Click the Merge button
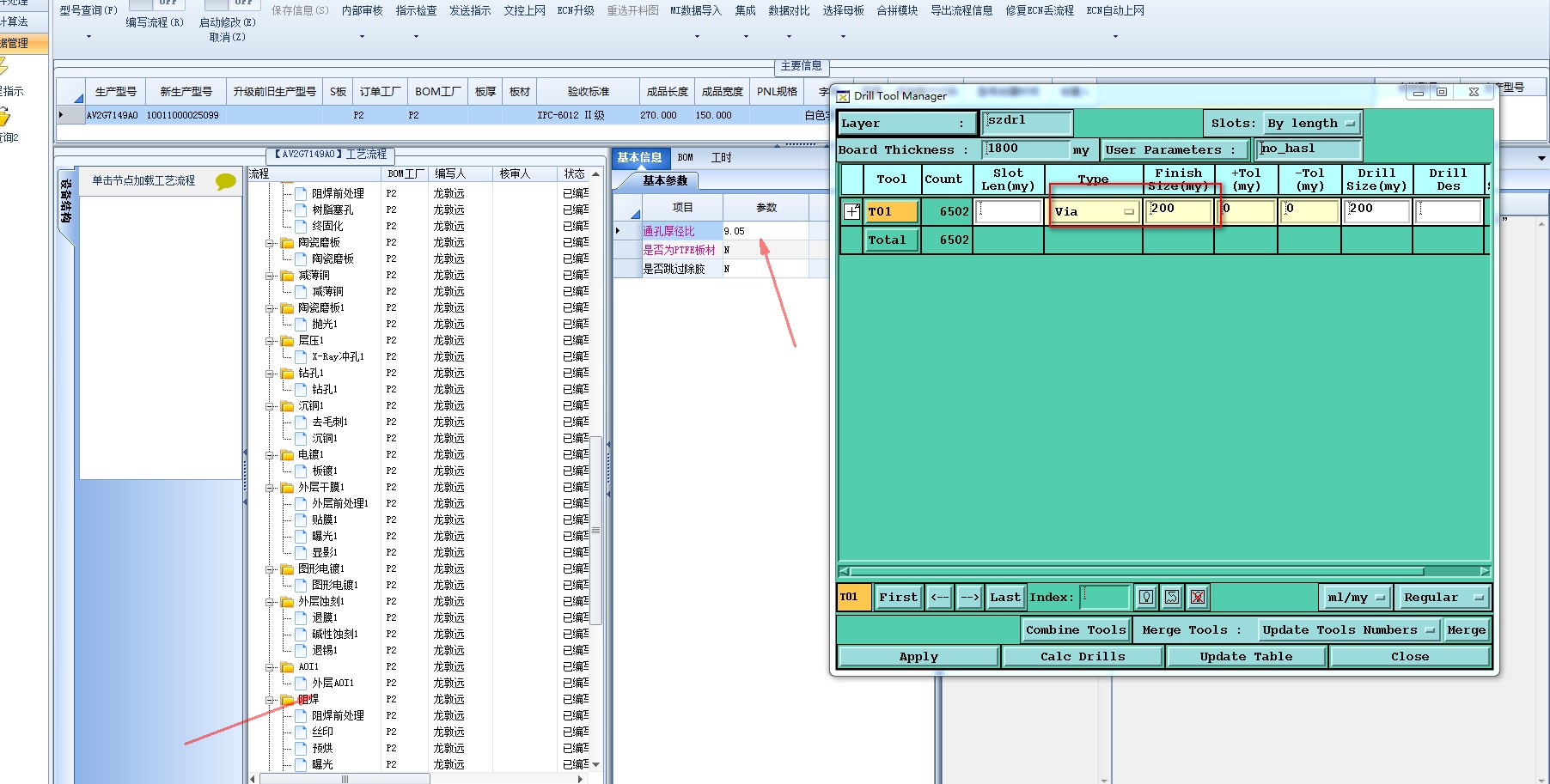 pos(1466,630)
